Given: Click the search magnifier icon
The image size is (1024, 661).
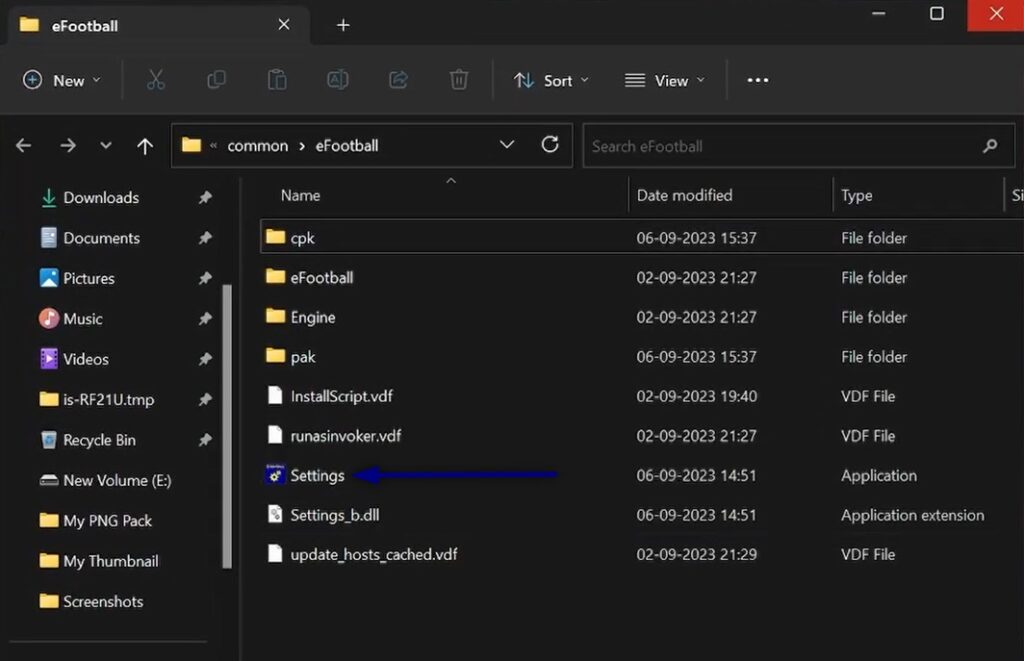Looking at the screenshot, I should pos(990,146).
